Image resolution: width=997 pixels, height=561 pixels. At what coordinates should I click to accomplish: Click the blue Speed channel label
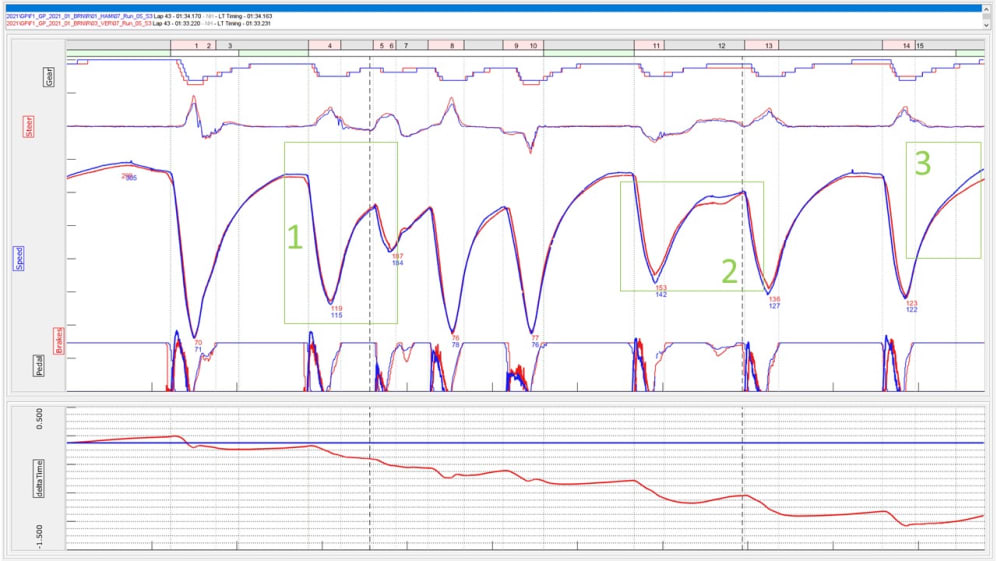tap(19, 258)
